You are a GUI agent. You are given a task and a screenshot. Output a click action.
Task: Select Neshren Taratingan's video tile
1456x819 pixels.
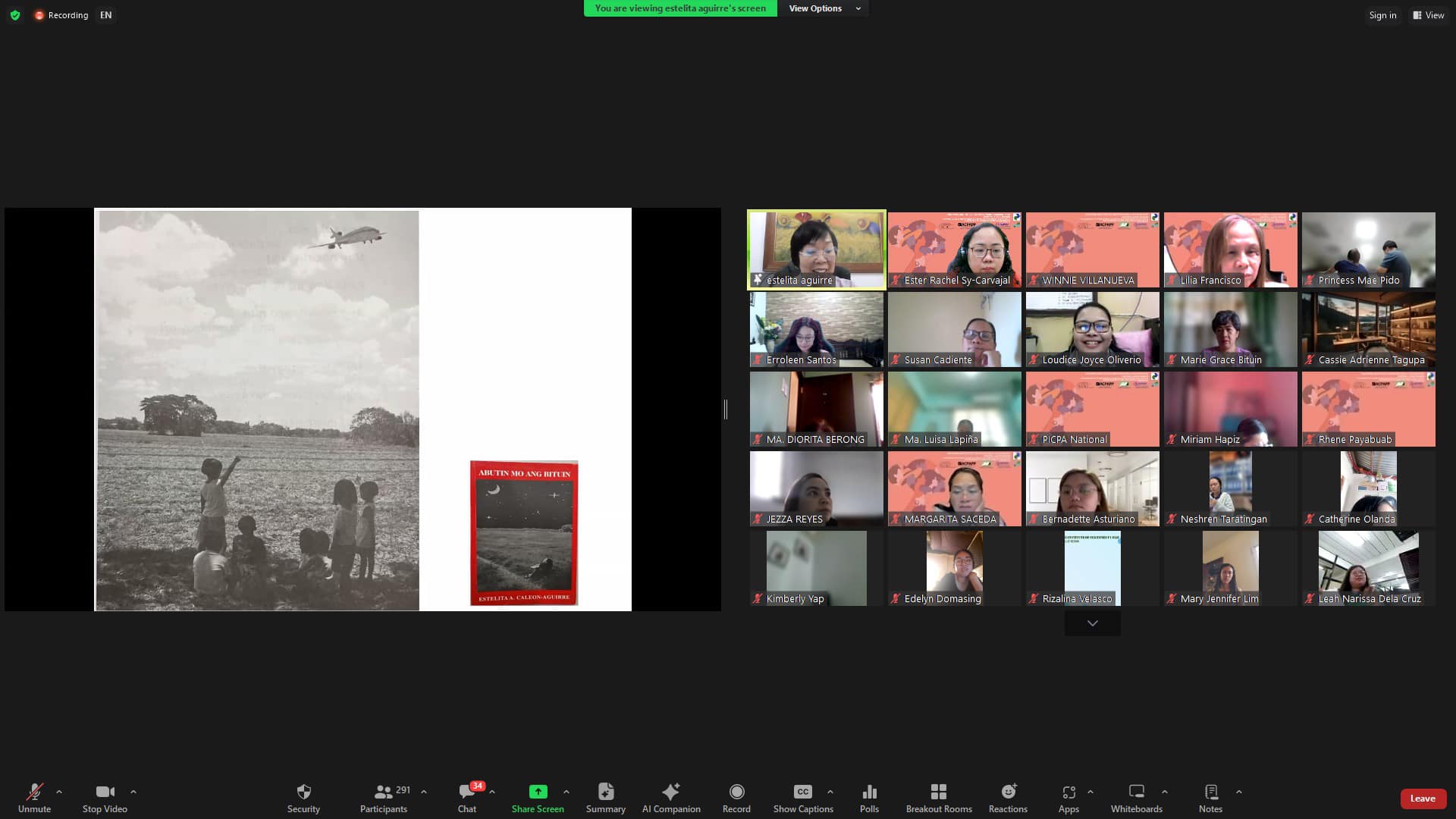[1230, 488]
